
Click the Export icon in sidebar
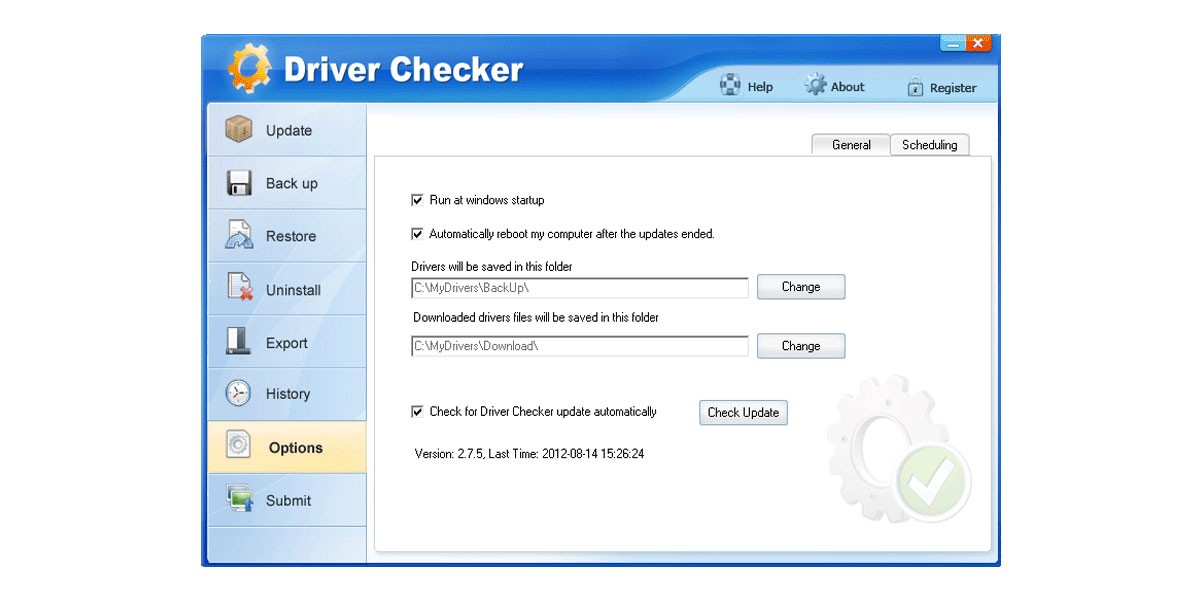point(239,342)
